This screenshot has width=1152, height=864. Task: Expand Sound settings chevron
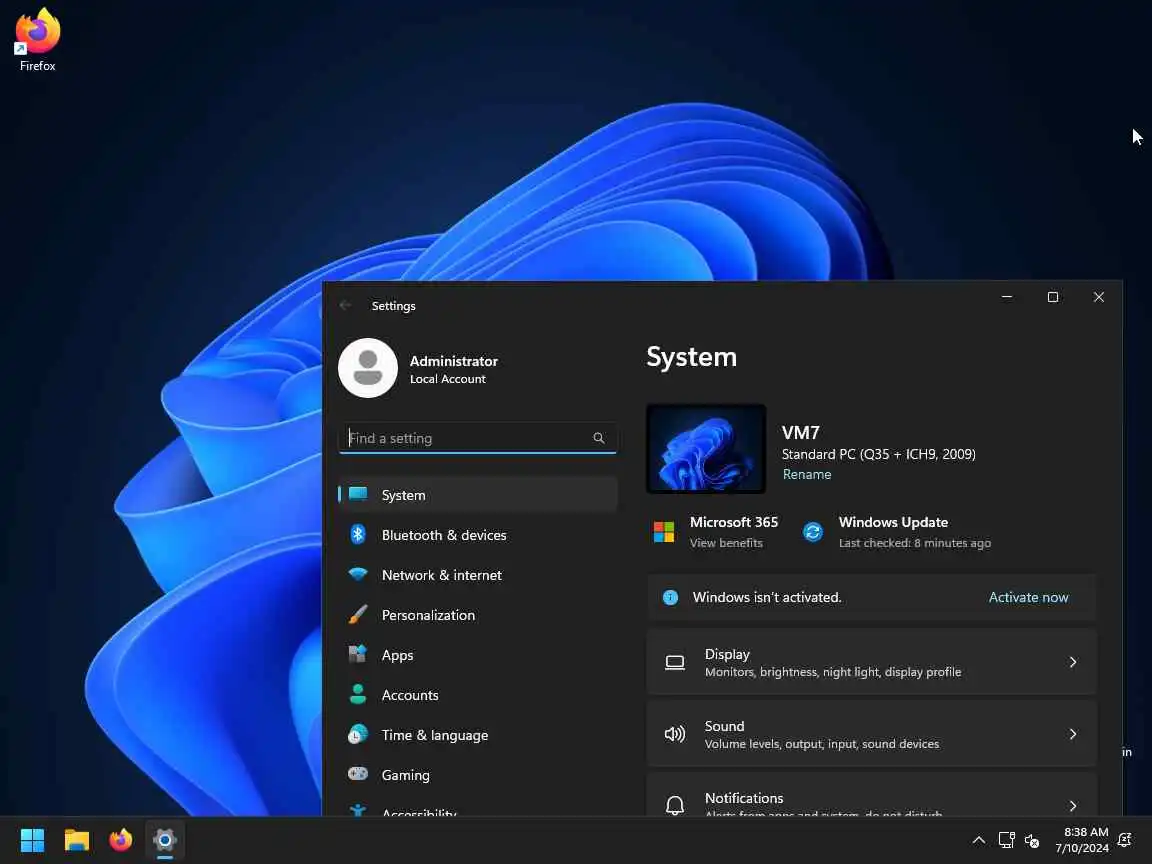coord(1073,734)
